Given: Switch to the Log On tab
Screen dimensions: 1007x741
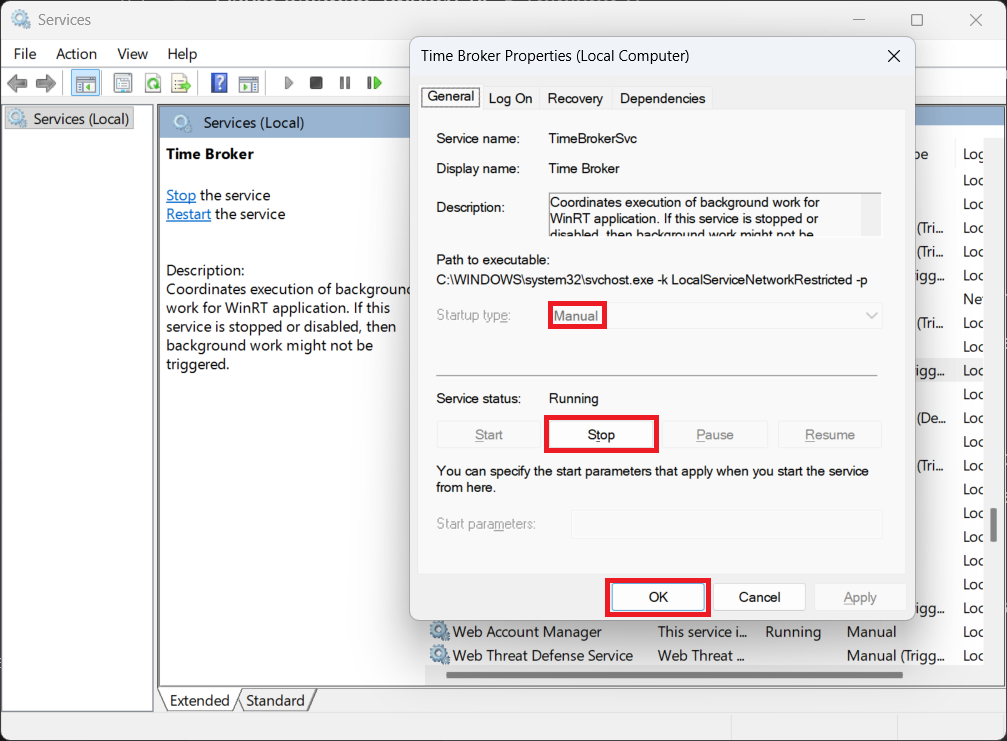Looking at the screenshot, I should coord(510,98).
